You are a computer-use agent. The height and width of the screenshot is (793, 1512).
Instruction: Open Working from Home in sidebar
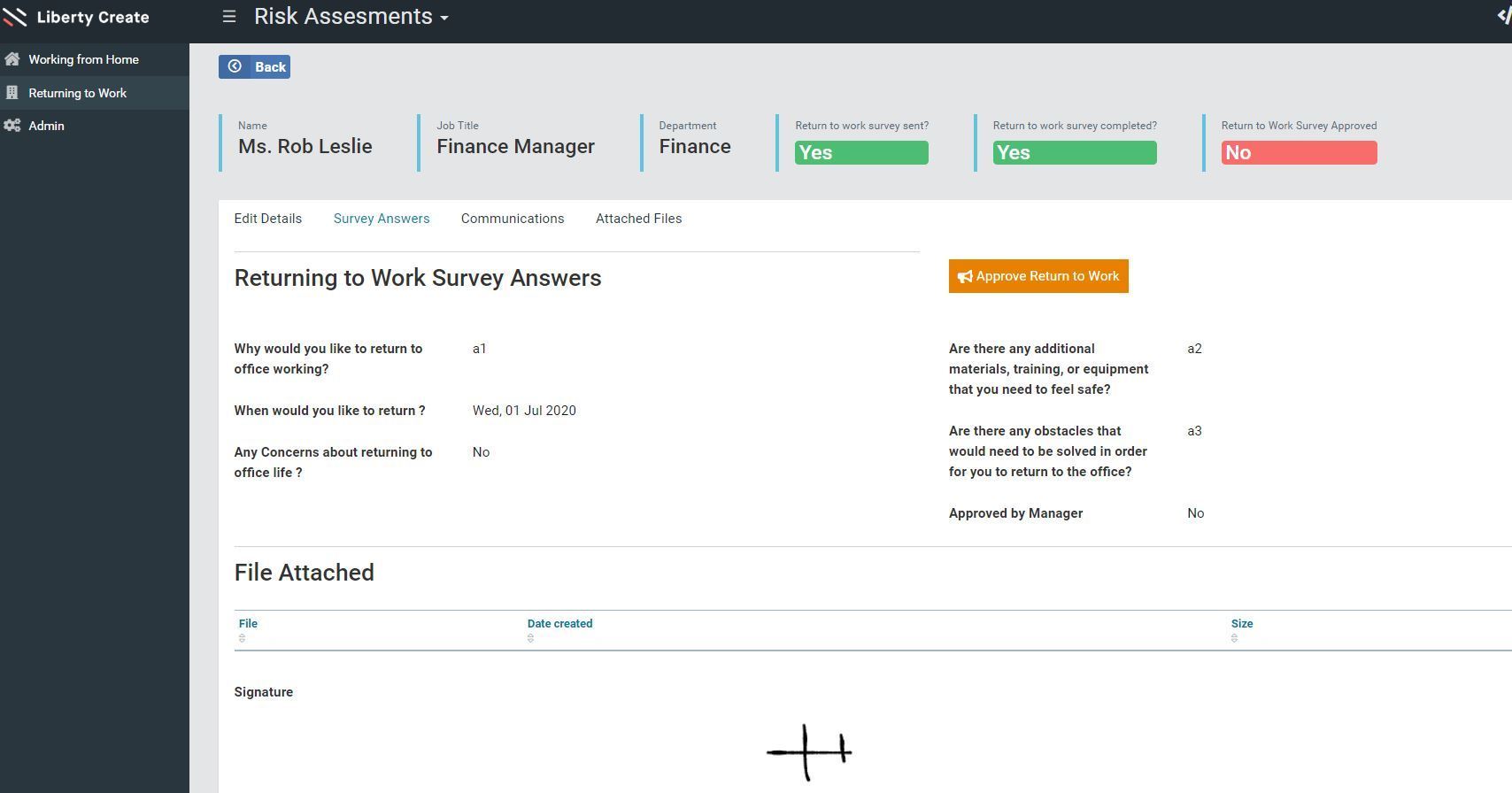pyautogui.click(x=83, y=59)
